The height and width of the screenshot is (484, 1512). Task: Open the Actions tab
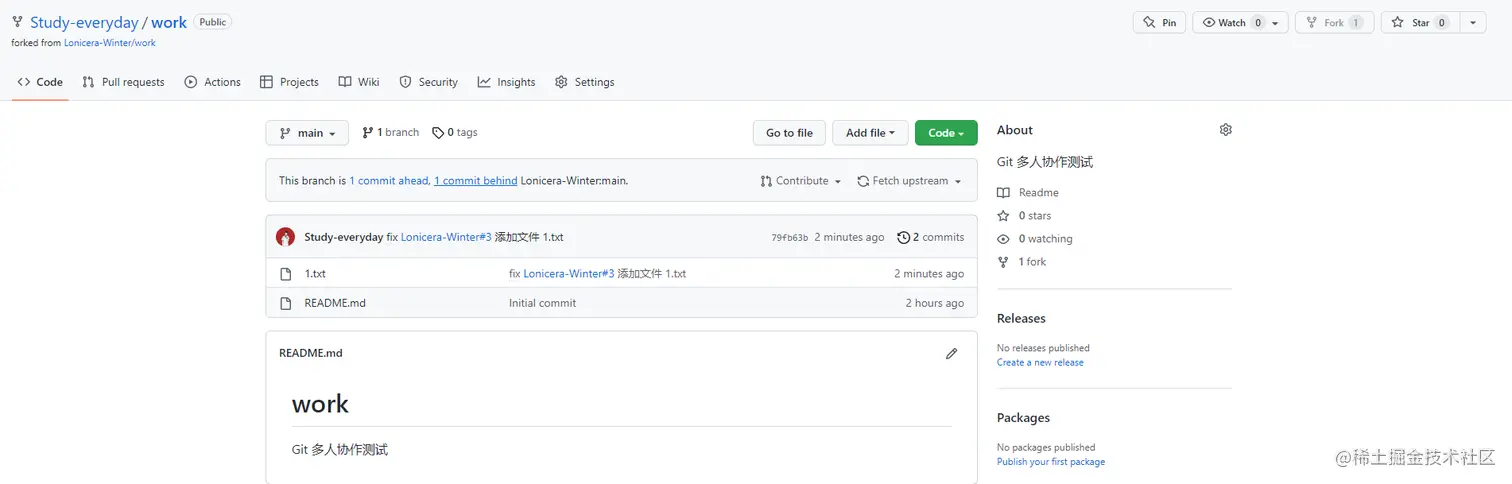click(212, 82)
